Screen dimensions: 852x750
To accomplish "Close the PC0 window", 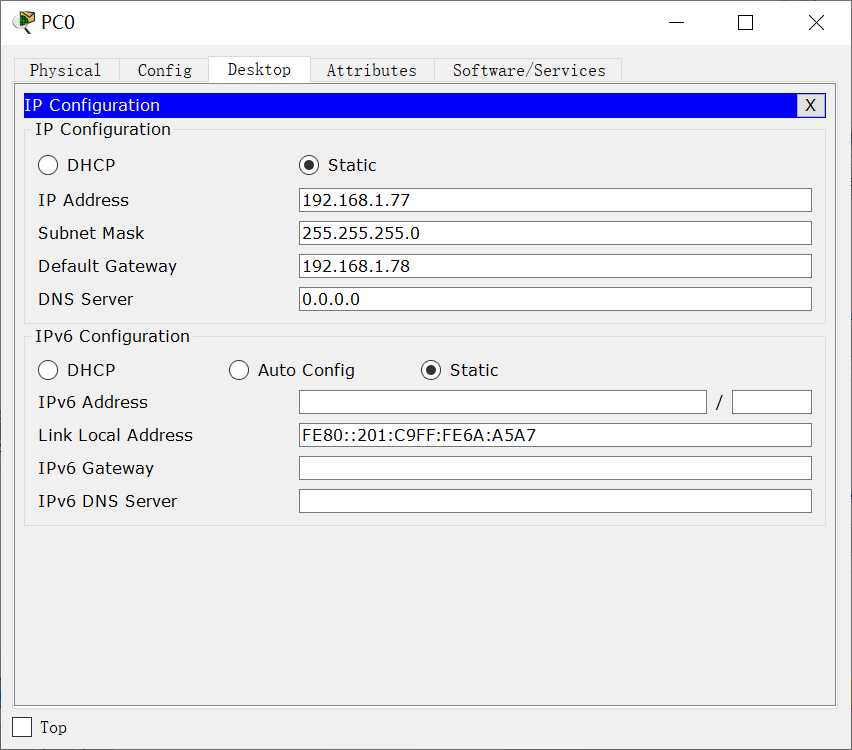I will [816, 22].
